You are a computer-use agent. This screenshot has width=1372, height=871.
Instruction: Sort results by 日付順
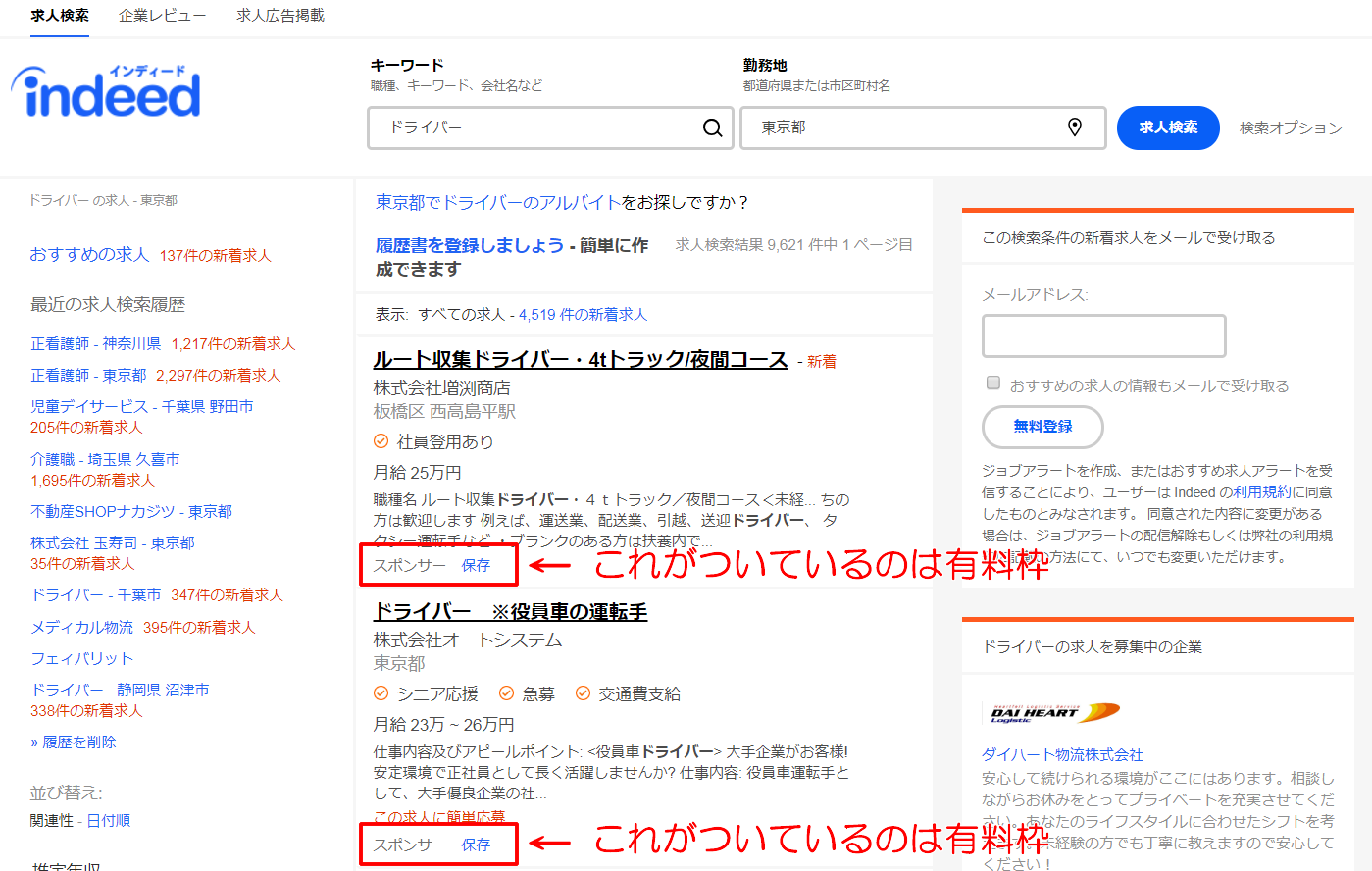108,821
